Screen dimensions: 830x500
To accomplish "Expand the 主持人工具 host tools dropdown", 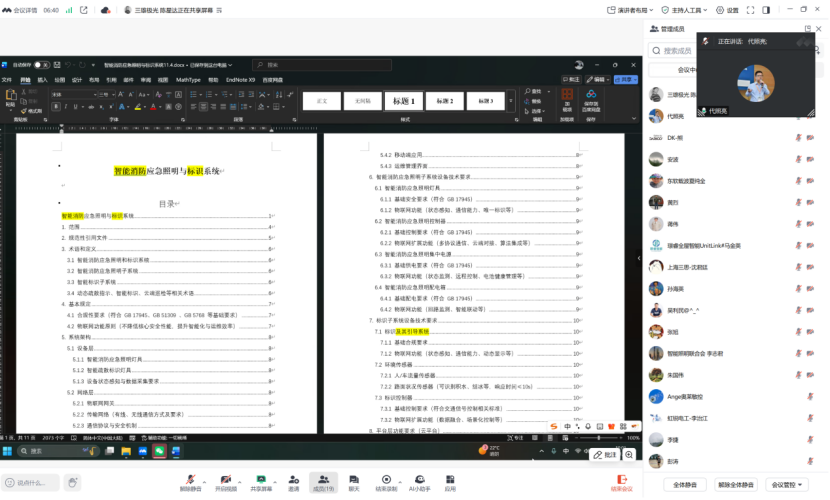I will (x=687, y=10).
